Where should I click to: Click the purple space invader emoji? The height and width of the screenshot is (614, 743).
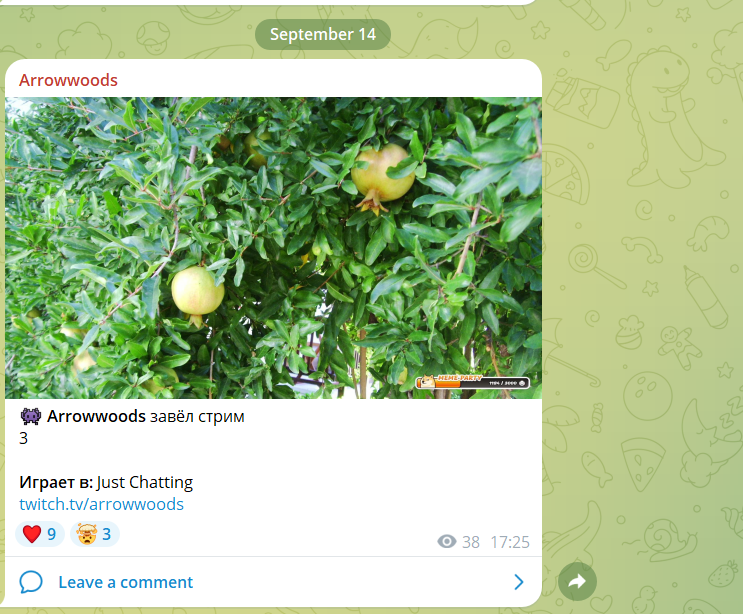(x=31, y=416)
